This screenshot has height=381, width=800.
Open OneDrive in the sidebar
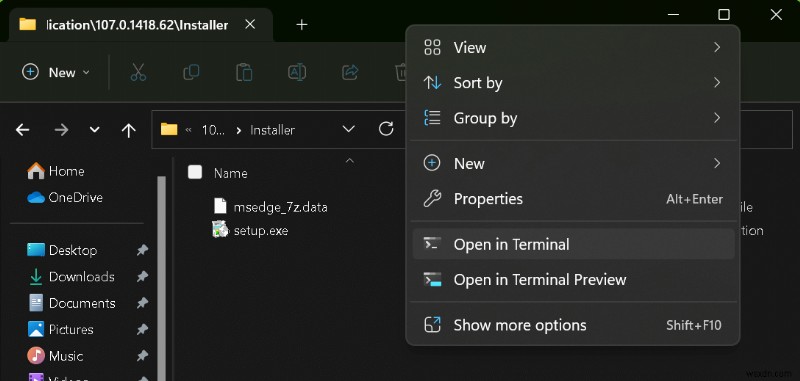pyautogui.click(x=65, y=197)
